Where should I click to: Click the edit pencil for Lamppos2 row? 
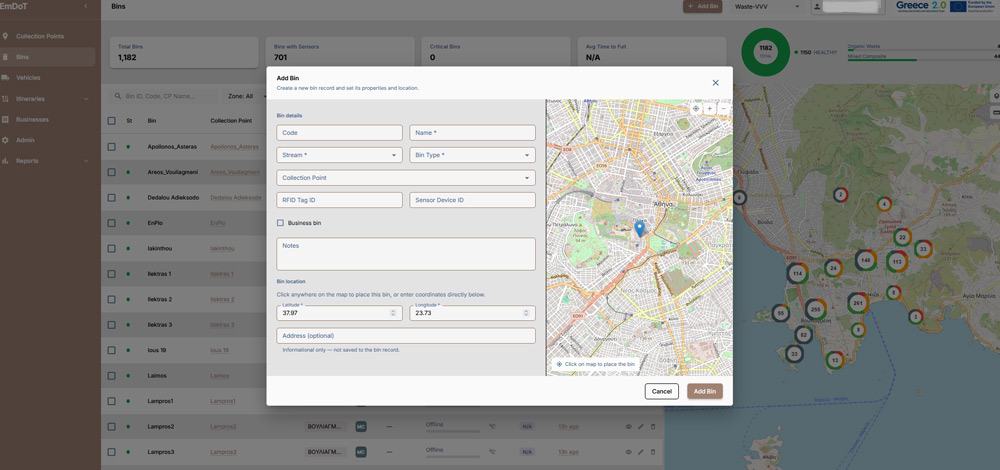coord(640,427)
